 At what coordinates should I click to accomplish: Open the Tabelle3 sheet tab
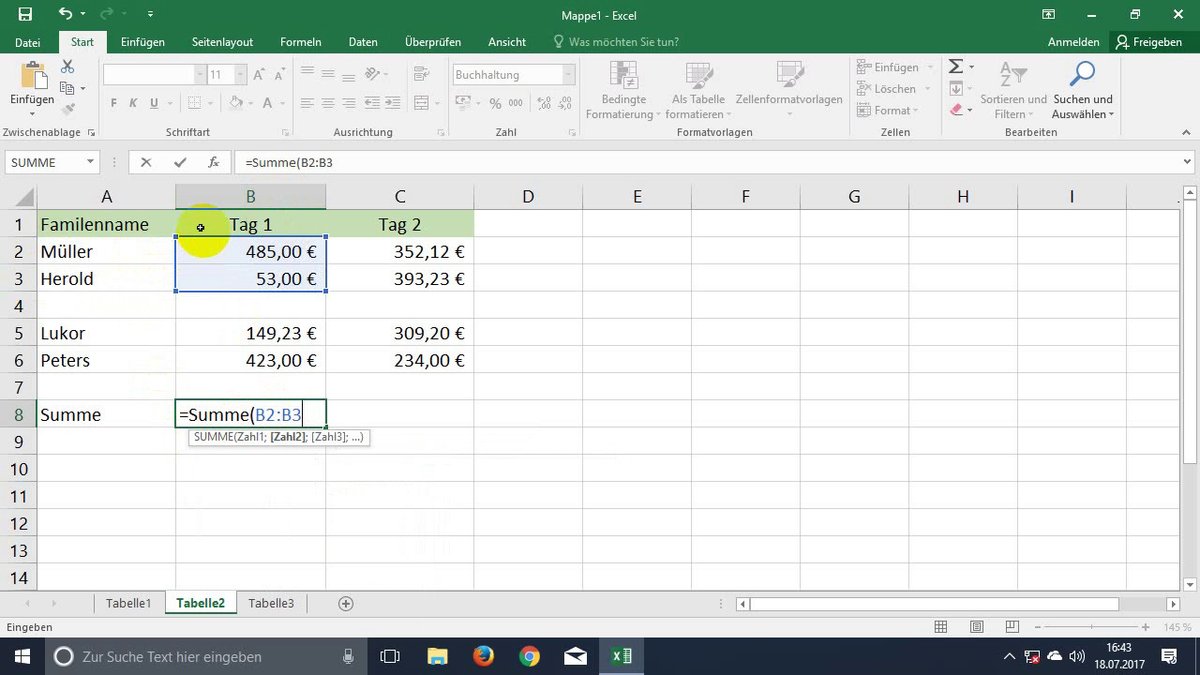[271, 603]
